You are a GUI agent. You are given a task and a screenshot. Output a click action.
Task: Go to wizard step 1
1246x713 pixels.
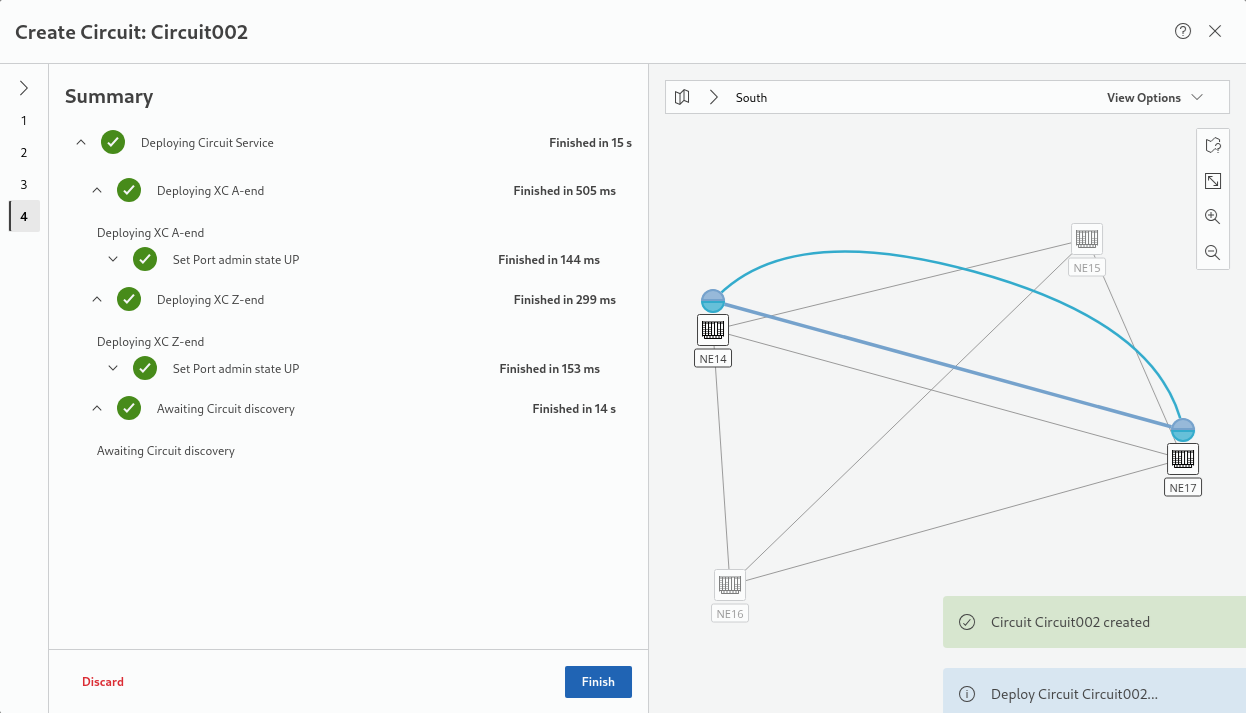[24, 121]
